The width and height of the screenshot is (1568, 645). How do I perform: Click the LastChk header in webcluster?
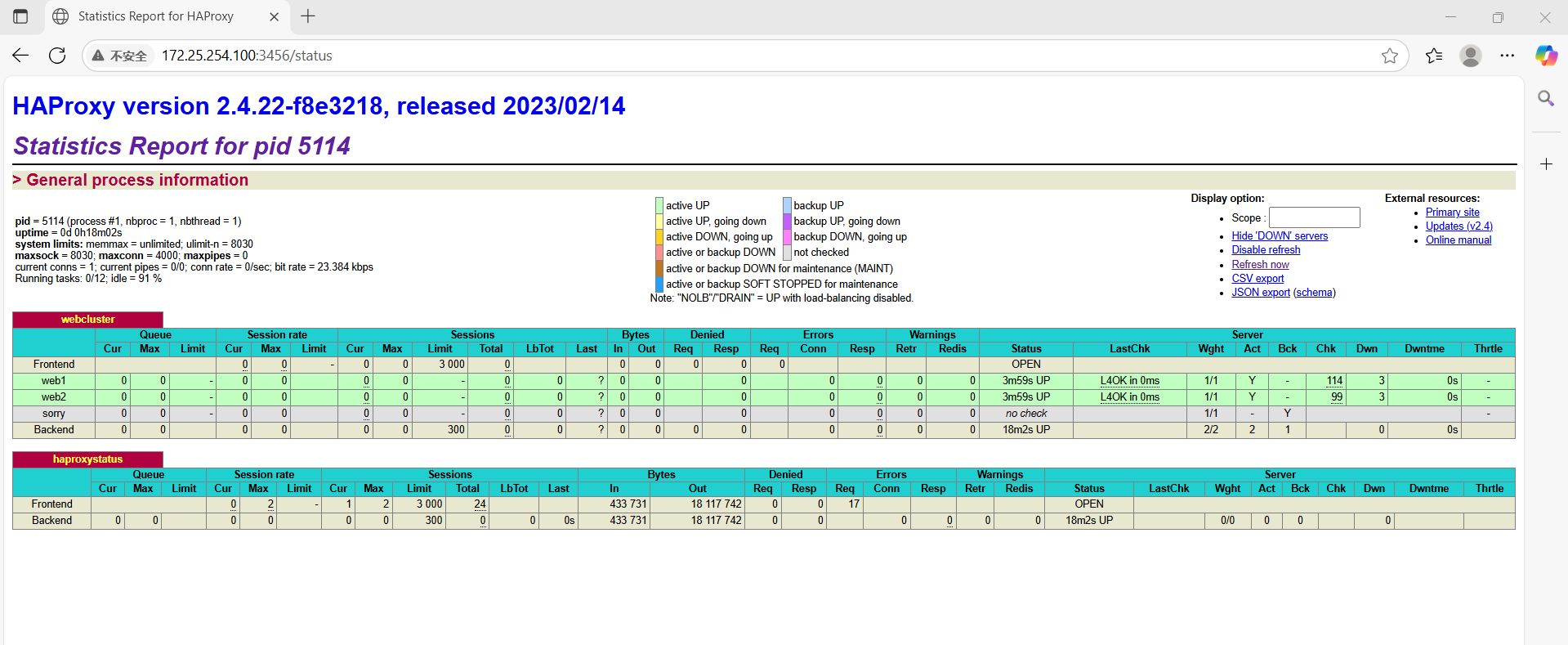coord(1129,349)
